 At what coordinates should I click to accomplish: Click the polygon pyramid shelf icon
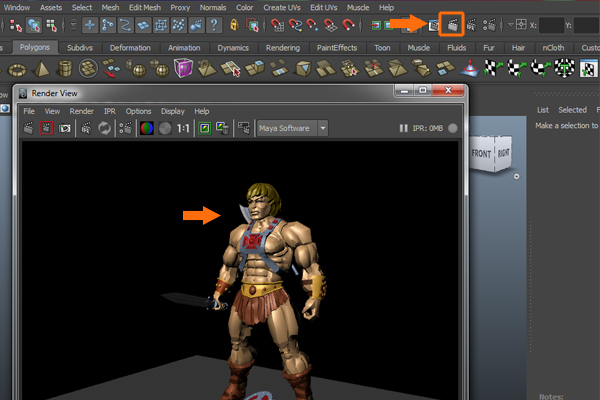(x=42, y=69)
